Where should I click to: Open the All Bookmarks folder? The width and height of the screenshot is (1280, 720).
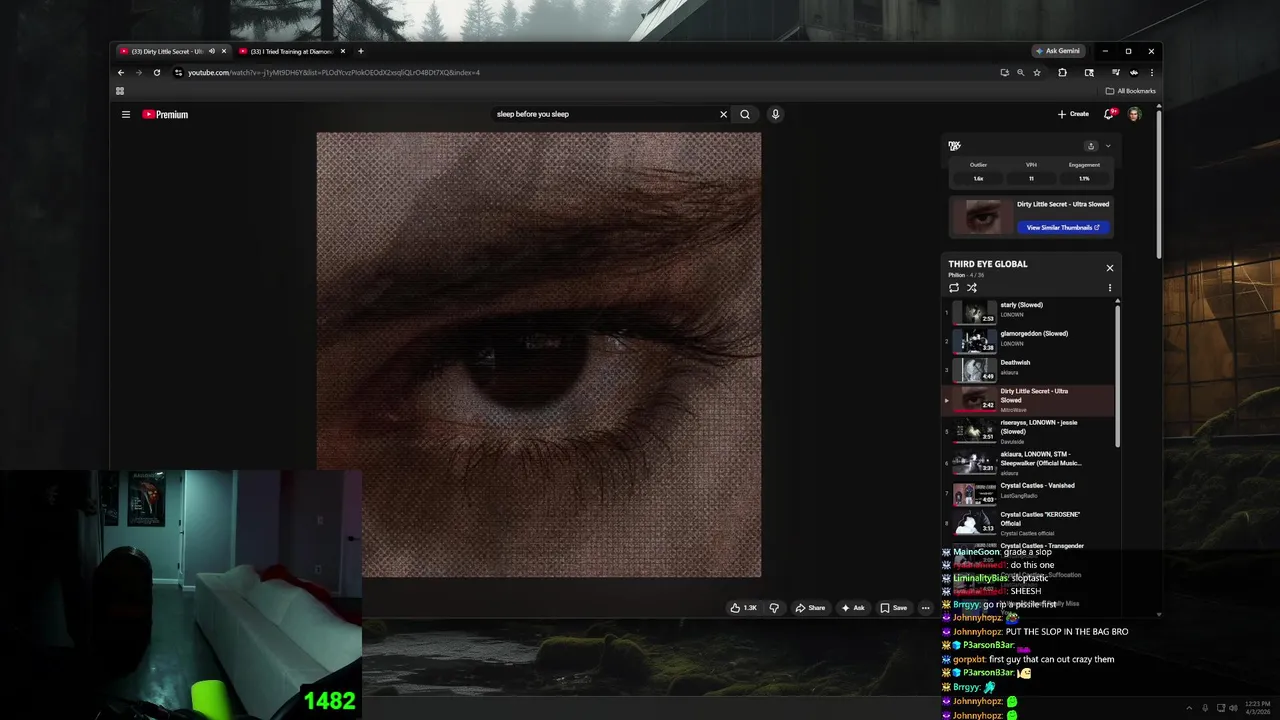pyautogui.click(x=1131, y=91)
